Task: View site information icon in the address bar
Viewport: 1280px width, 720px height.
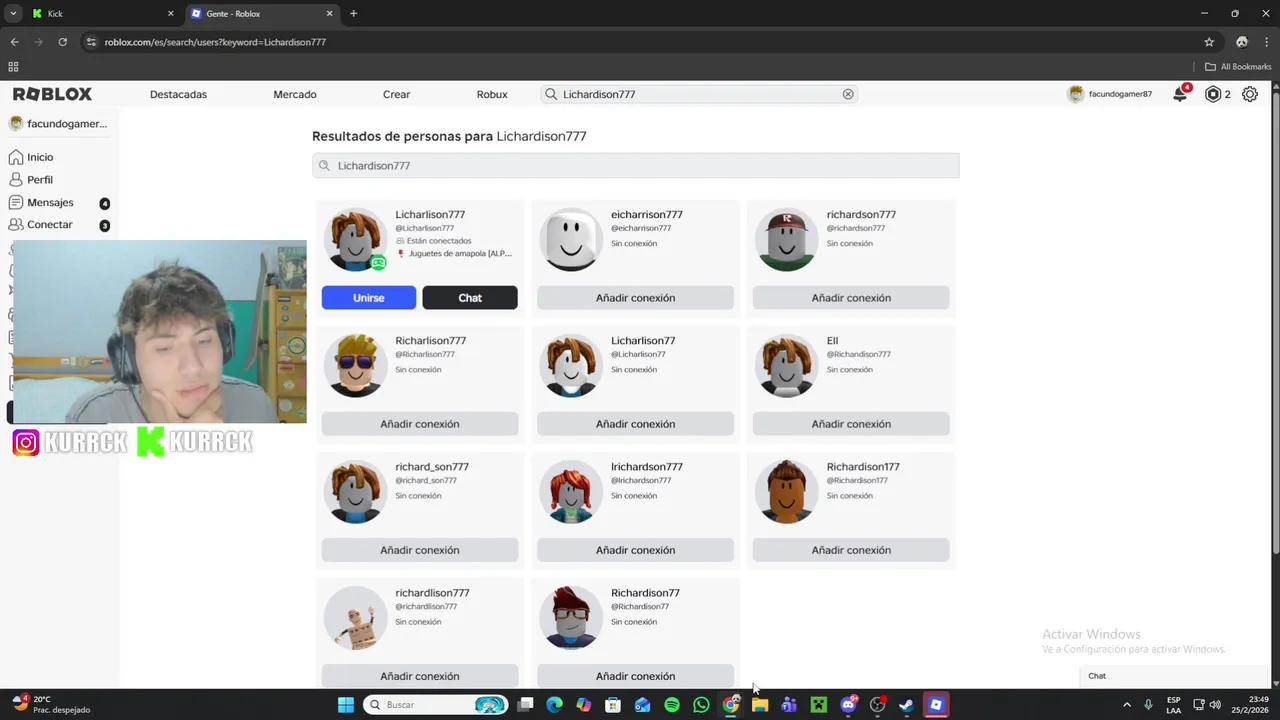Action: [x=91, y=42]
